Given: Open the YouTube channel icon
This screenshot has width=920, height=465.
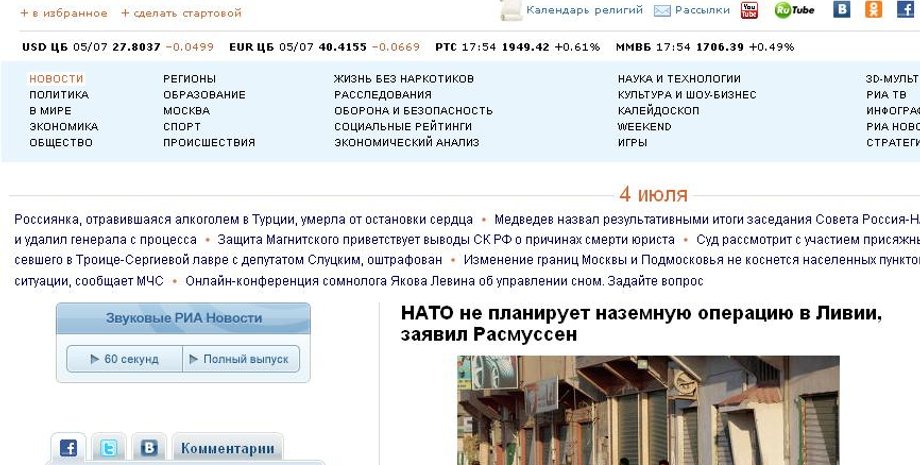Looking at the screenshot, I should (x=749, y=10).
